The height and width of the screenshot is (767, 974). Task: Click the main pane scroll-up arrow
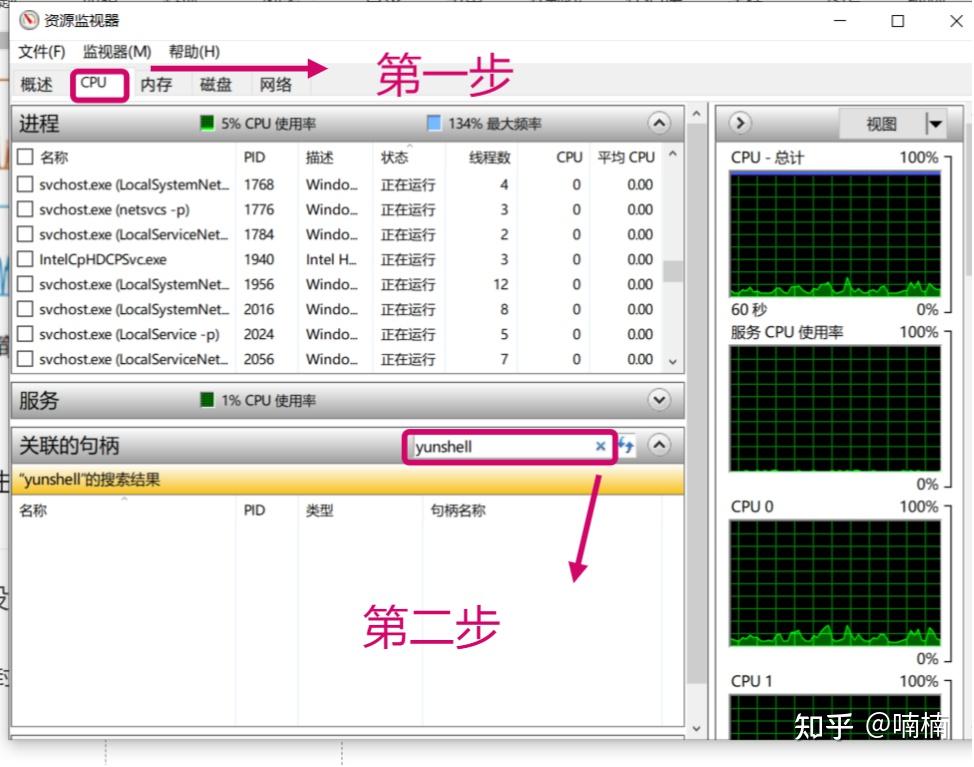pyautogui.click(x=696, y=114)
